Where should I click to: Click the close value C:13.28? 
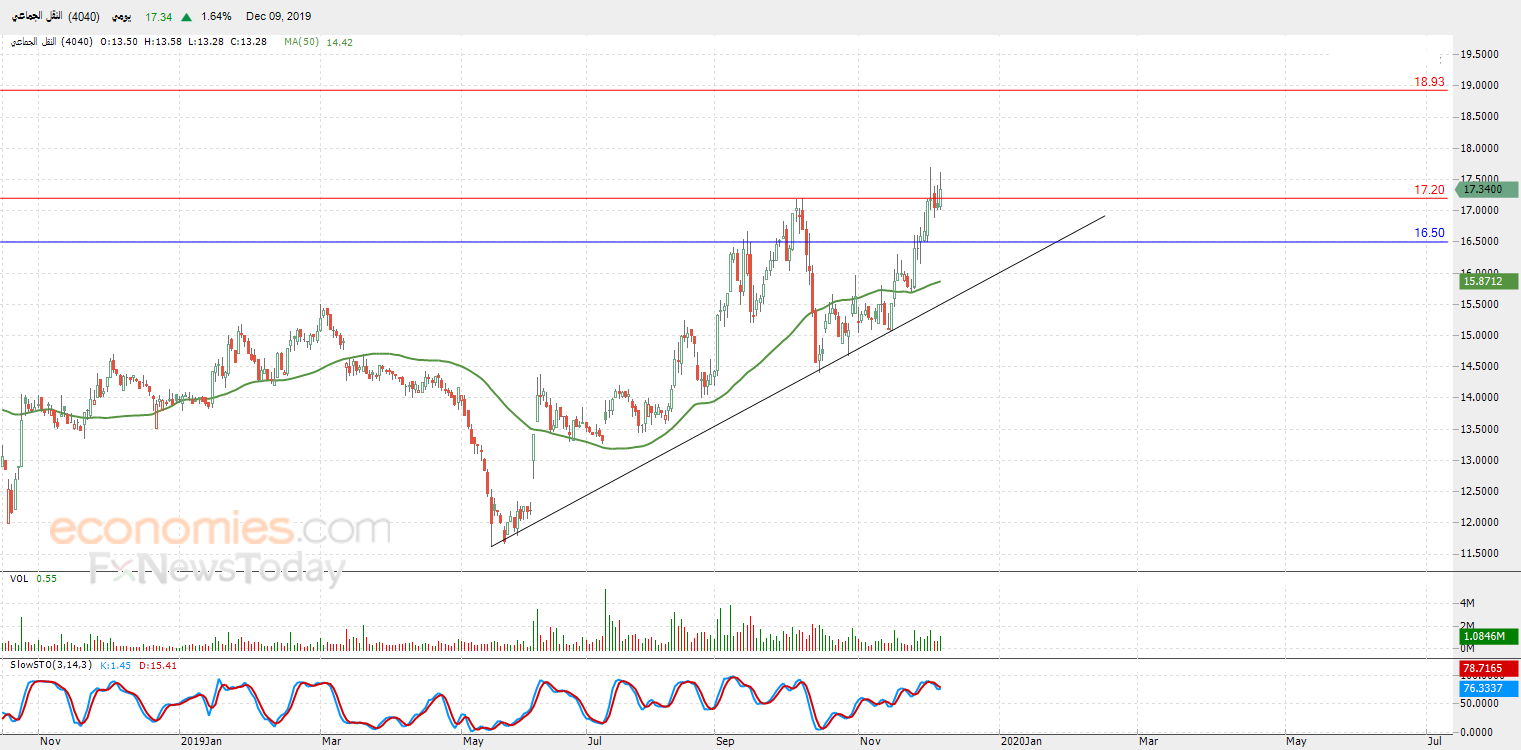[x=248, y=42]
